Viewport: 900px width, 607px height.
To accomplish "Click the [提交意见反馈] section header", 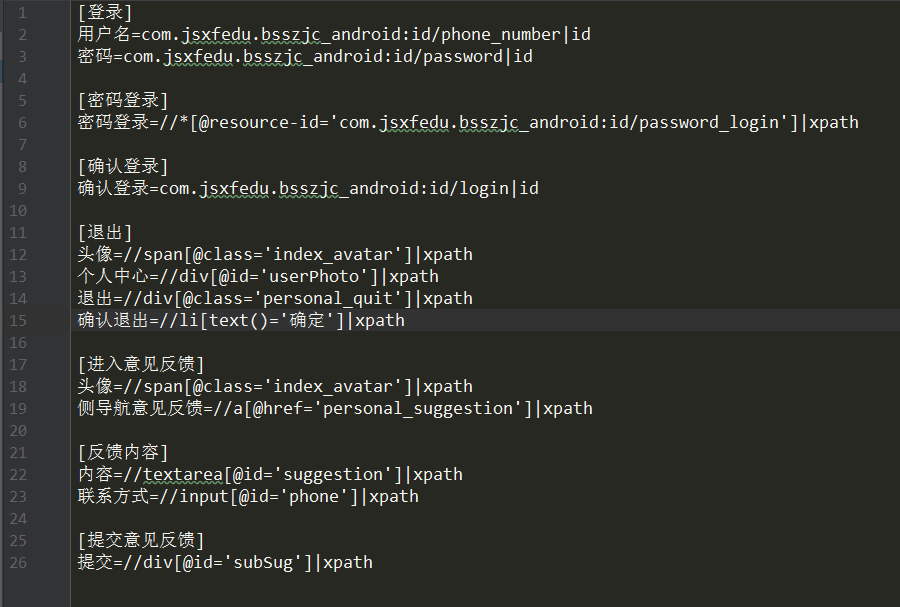I will (x=141, y=540).
